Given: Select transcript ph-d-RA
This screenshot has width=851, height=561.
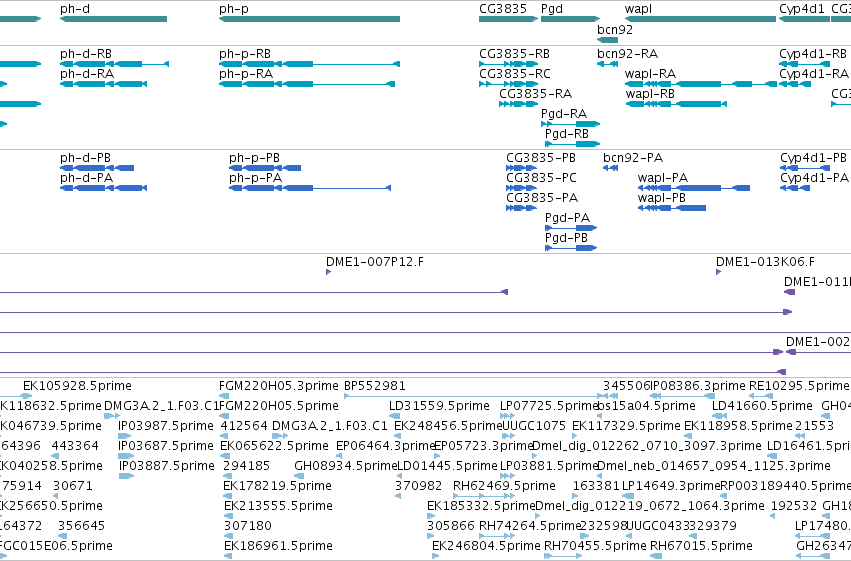Looking at the screenshot, I should click(x=103, y=84).
